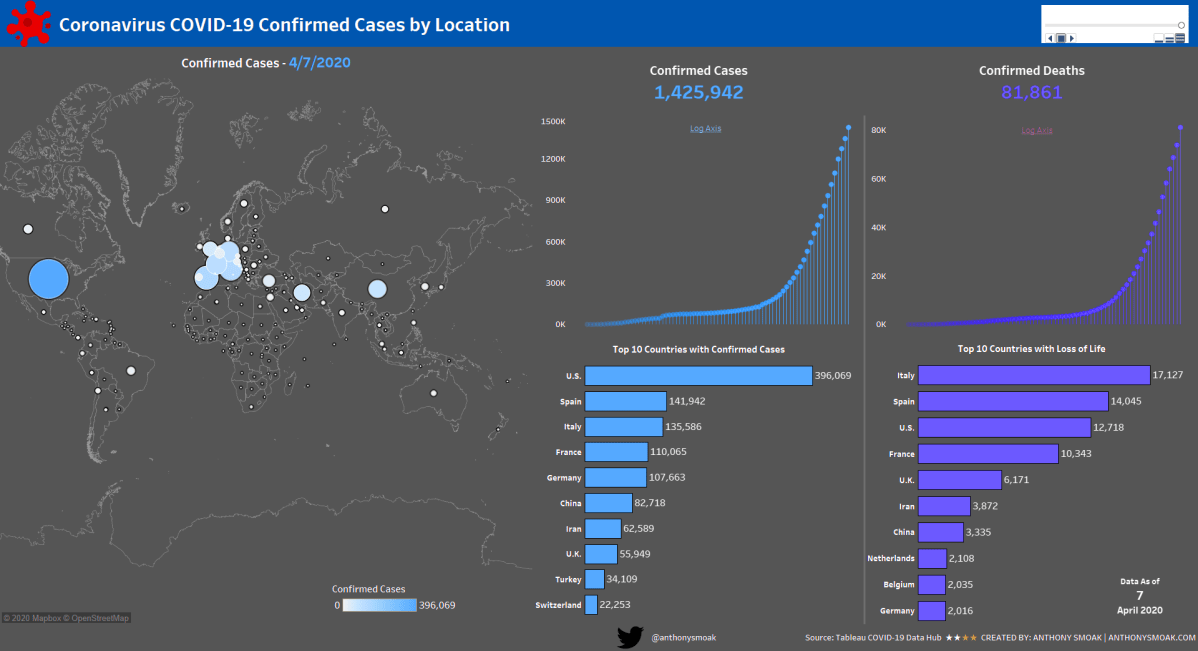Click the large U.S. bubble on map

(49, 278)
